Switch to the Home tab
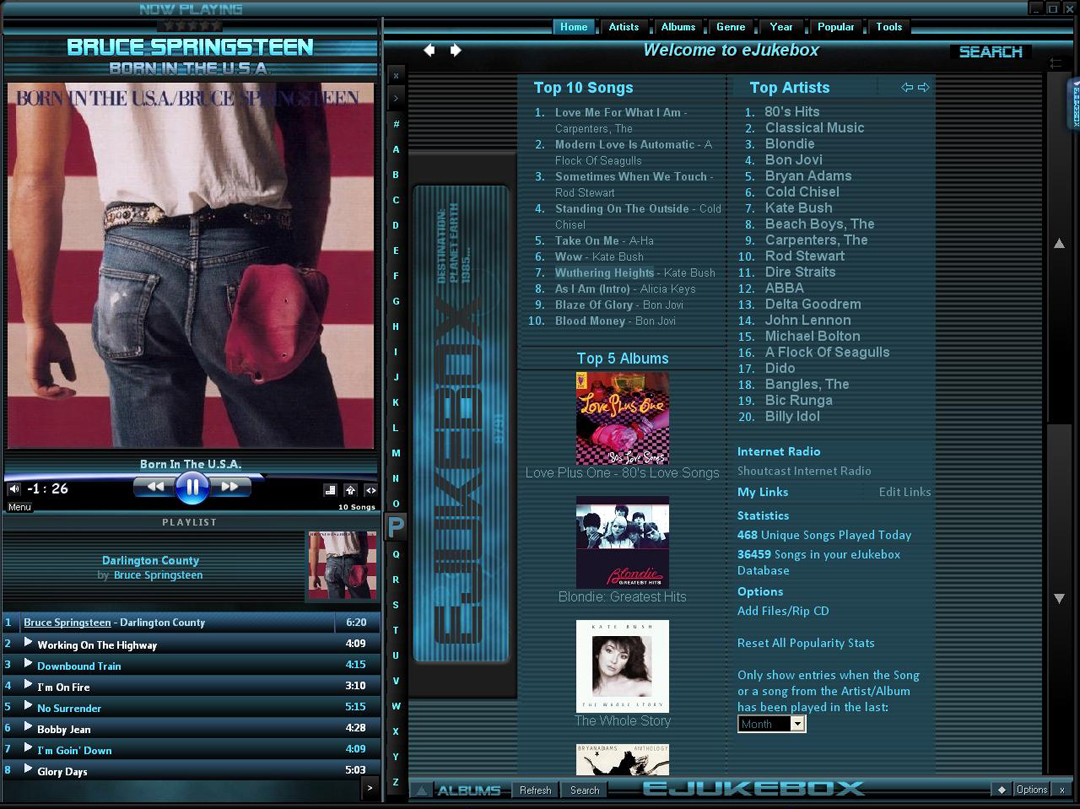 (x=574, y=27)
